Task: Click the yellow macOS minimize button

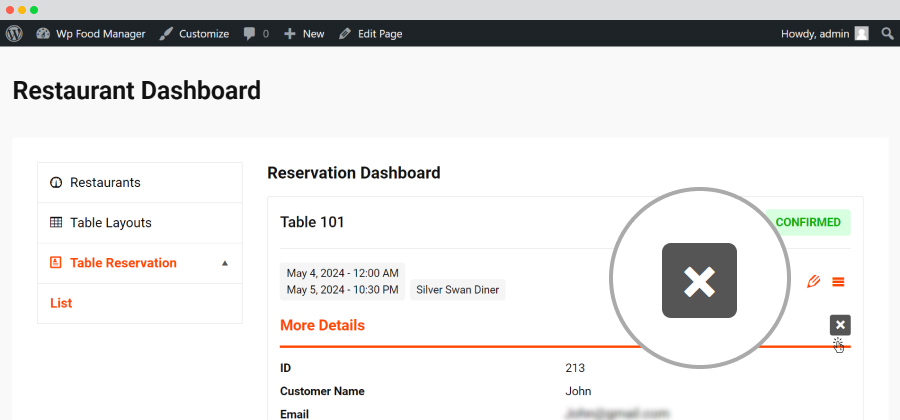Action: point(22,10)
